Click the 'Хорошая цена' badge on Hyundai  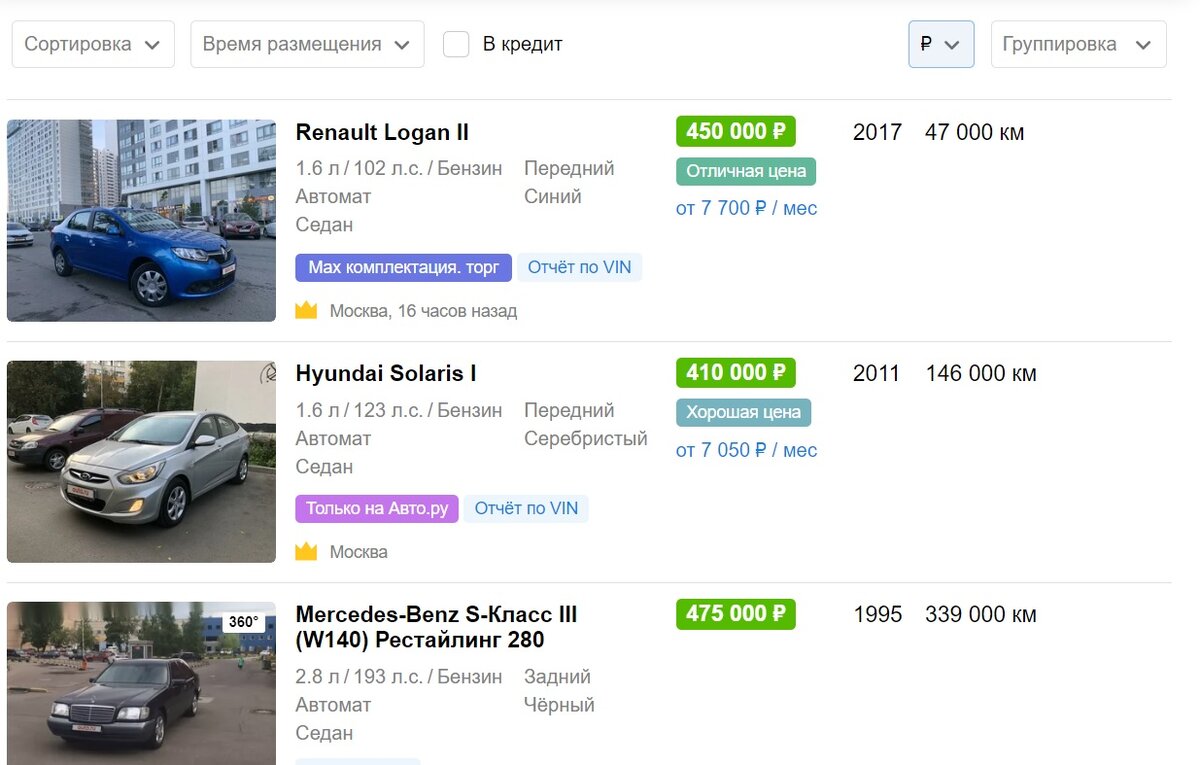tap(744, 412)
